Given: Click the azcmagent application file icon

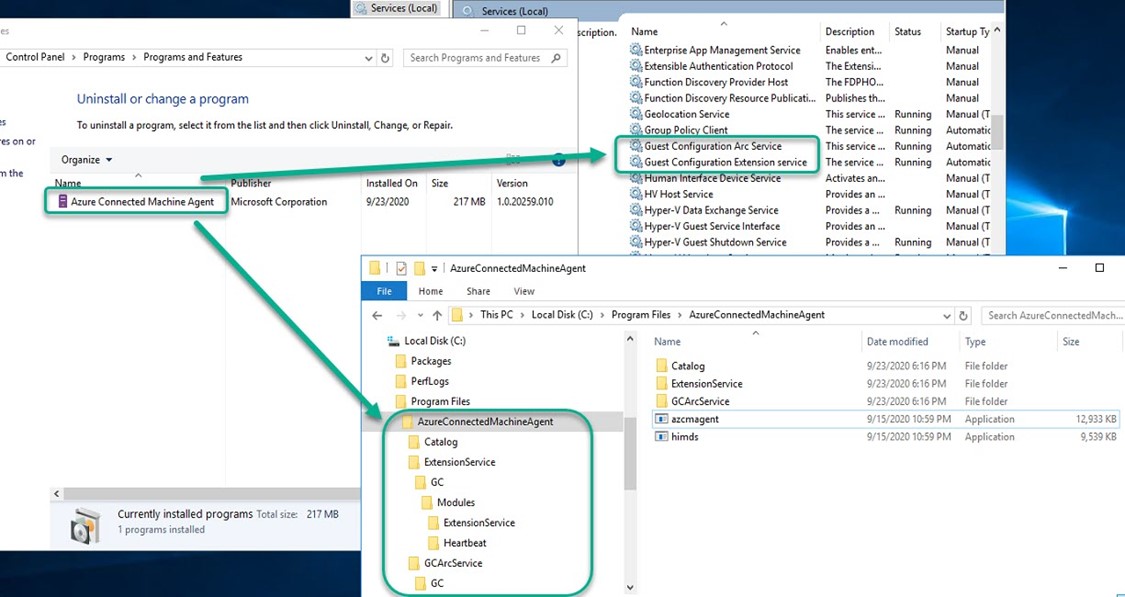Looking at the screenshot, I should coord(661,419).
